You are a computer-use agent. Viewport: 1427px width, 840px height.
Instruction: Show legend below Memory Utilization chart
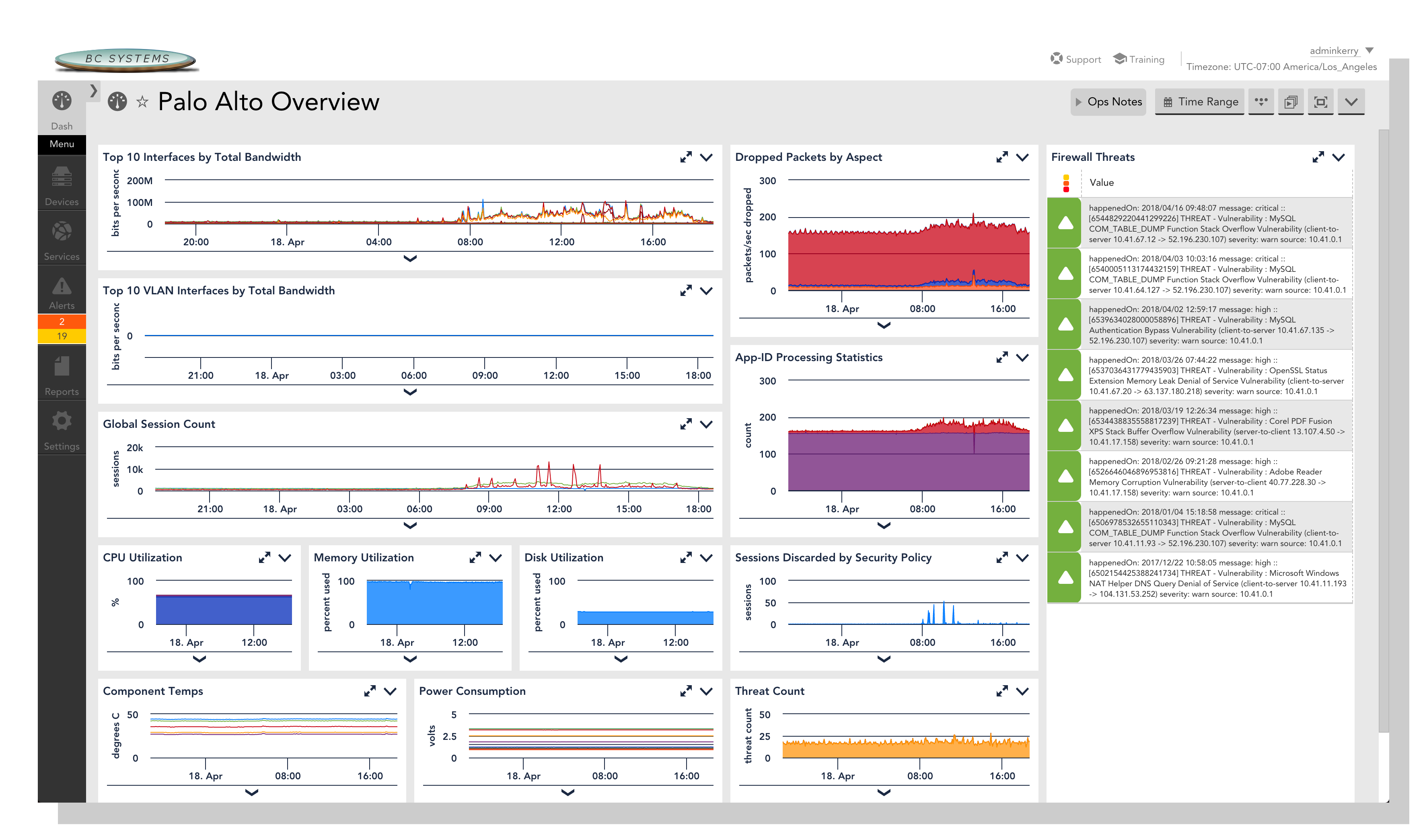pos(410,659)
